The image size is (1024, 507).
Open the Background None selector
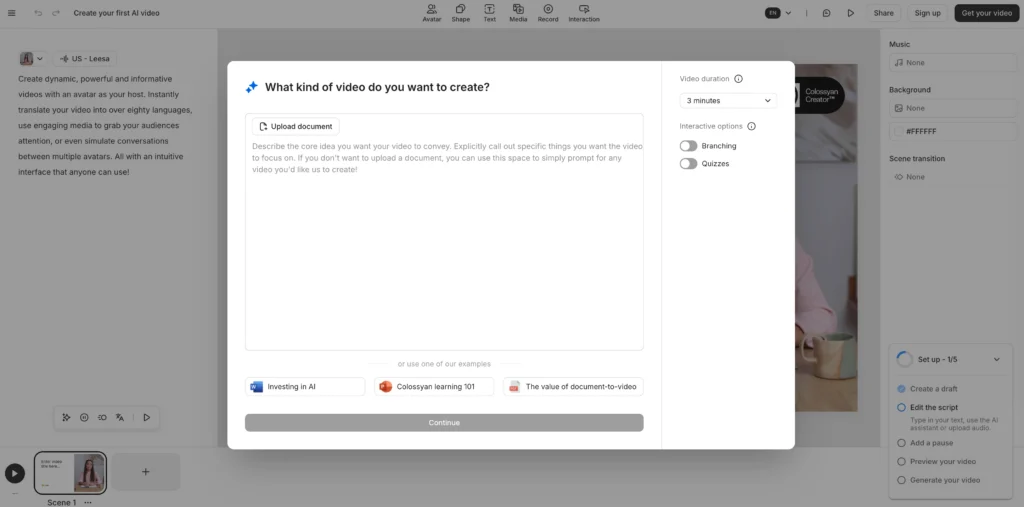point(952,108)
